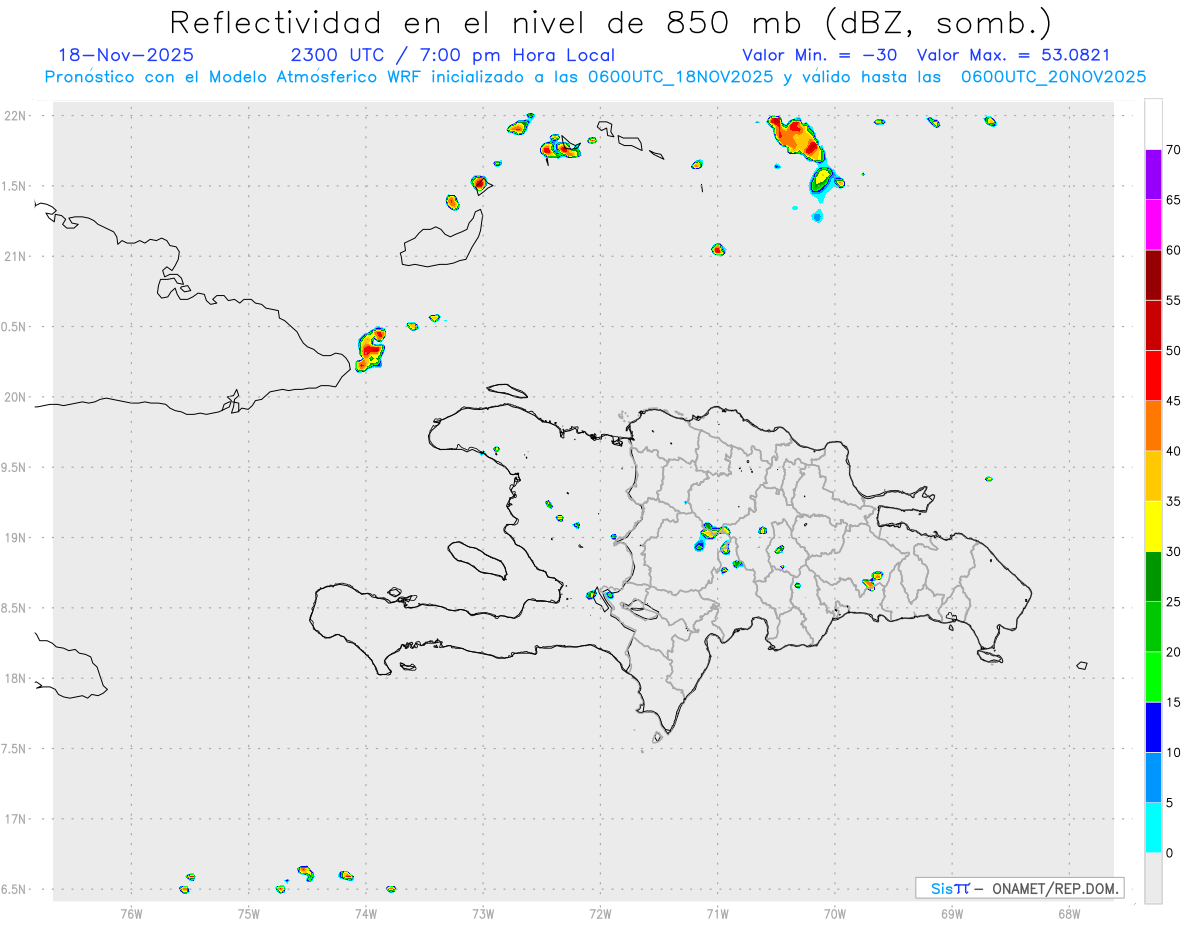Click the '68W' longitude axis label
This screenshot has height=927, width=1200.
pyautogui.click(x=1069, y=913)
